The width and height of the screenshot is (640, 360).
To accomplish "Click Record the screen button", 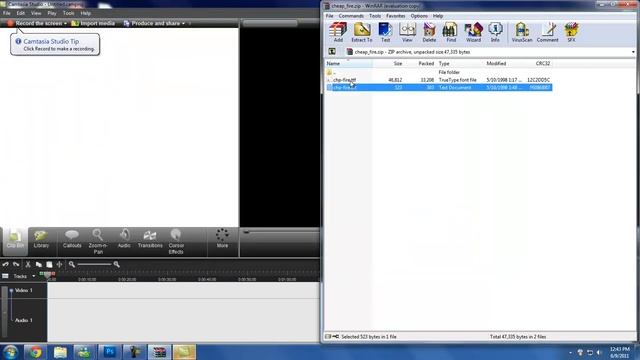I will (x=35, y=23).
